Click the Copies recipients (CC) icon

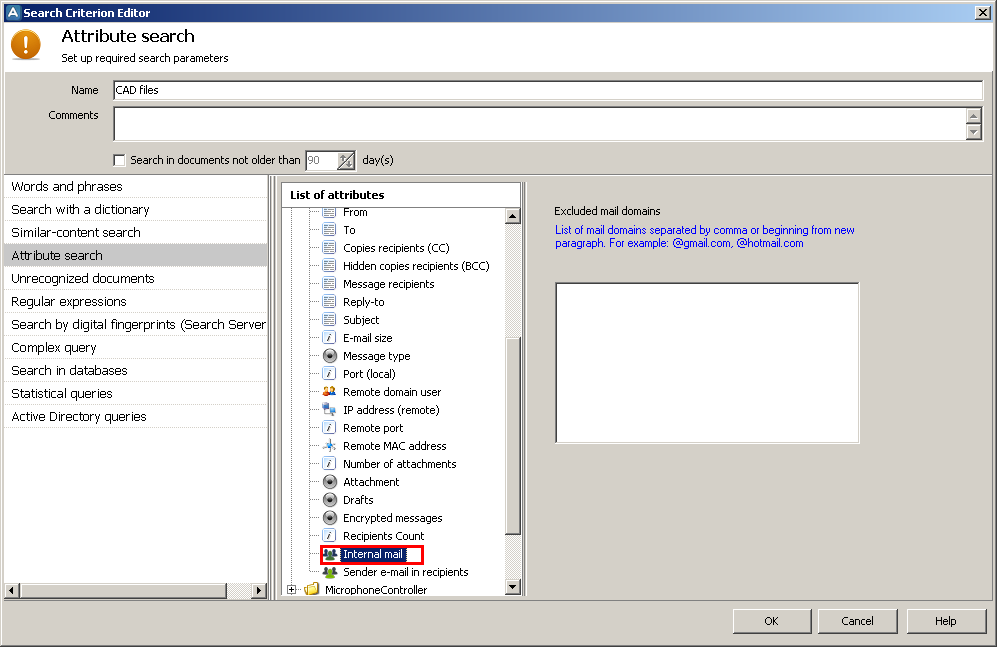[329, 248]
